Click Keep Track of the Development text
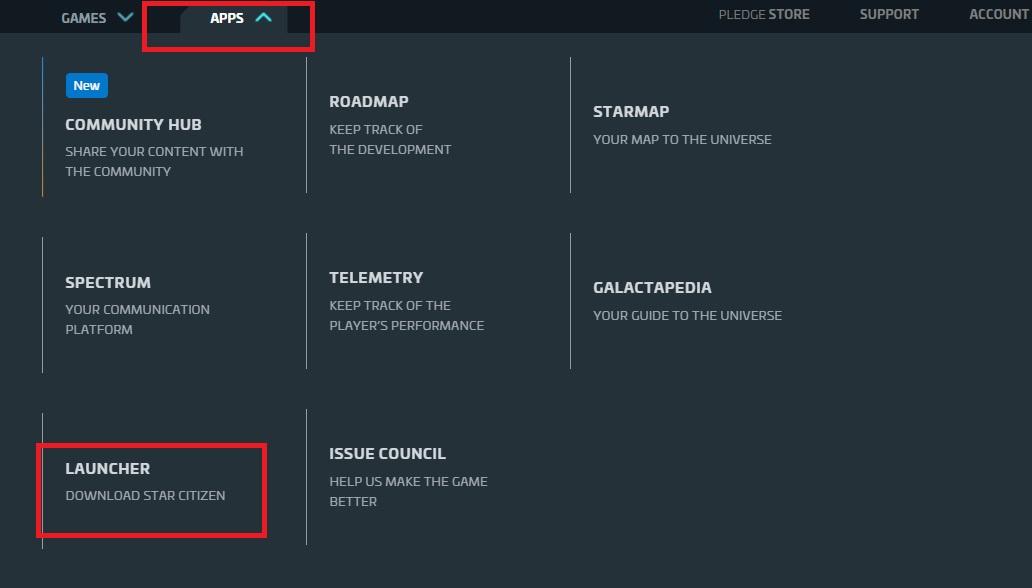 [x=390, y=139]
